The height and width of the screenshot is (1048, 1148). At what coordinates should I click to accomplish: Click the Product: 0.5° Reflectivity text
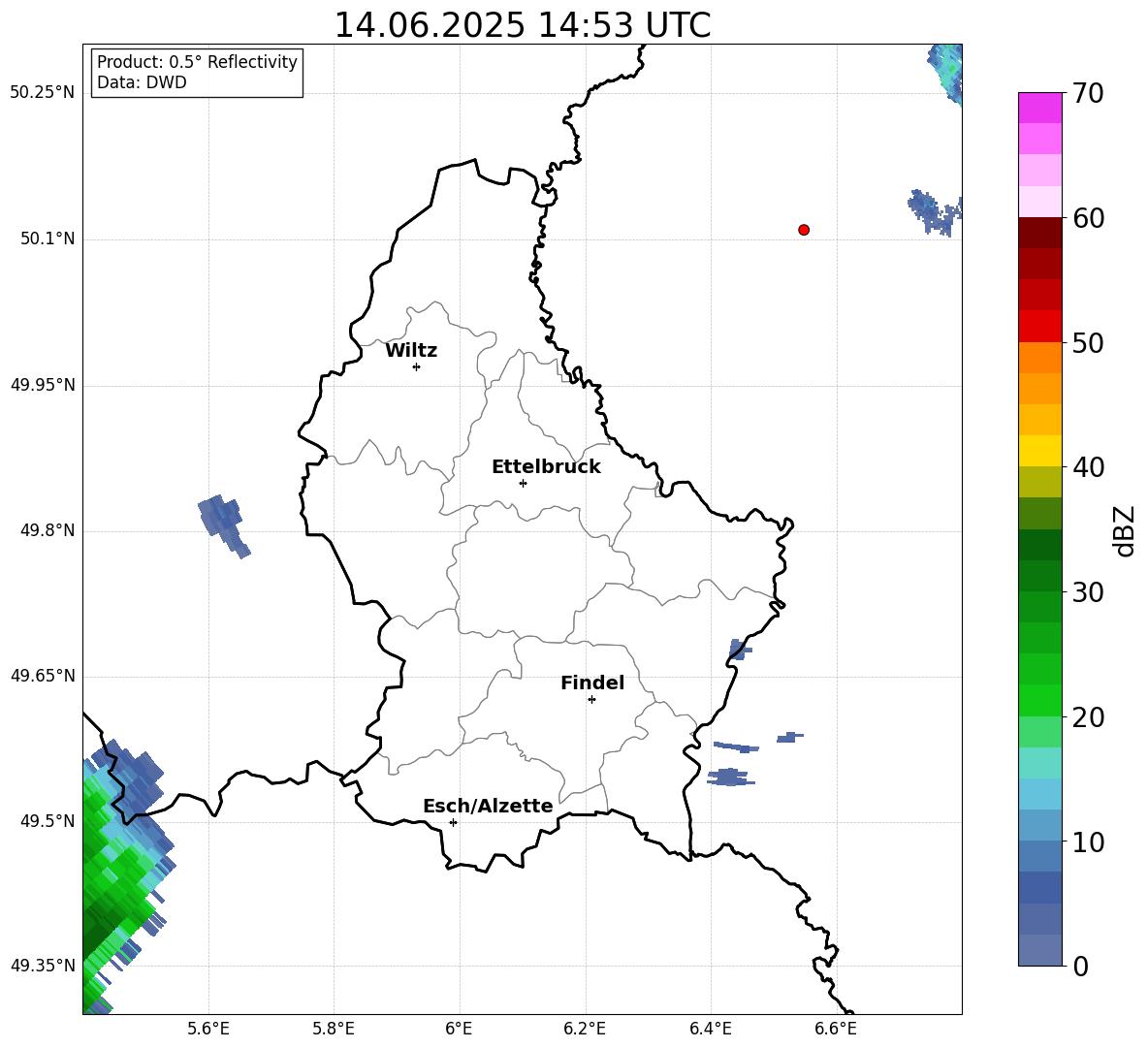click(197, 62)
